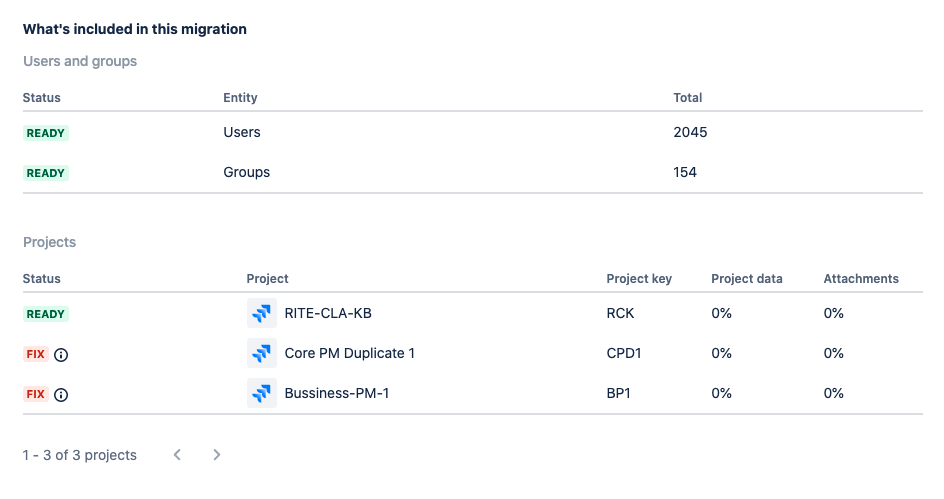Open info icon beside Bussiness-PM-1 FIX status
Viewport: 944px width, 499px height.
click(x=61, y=394)
